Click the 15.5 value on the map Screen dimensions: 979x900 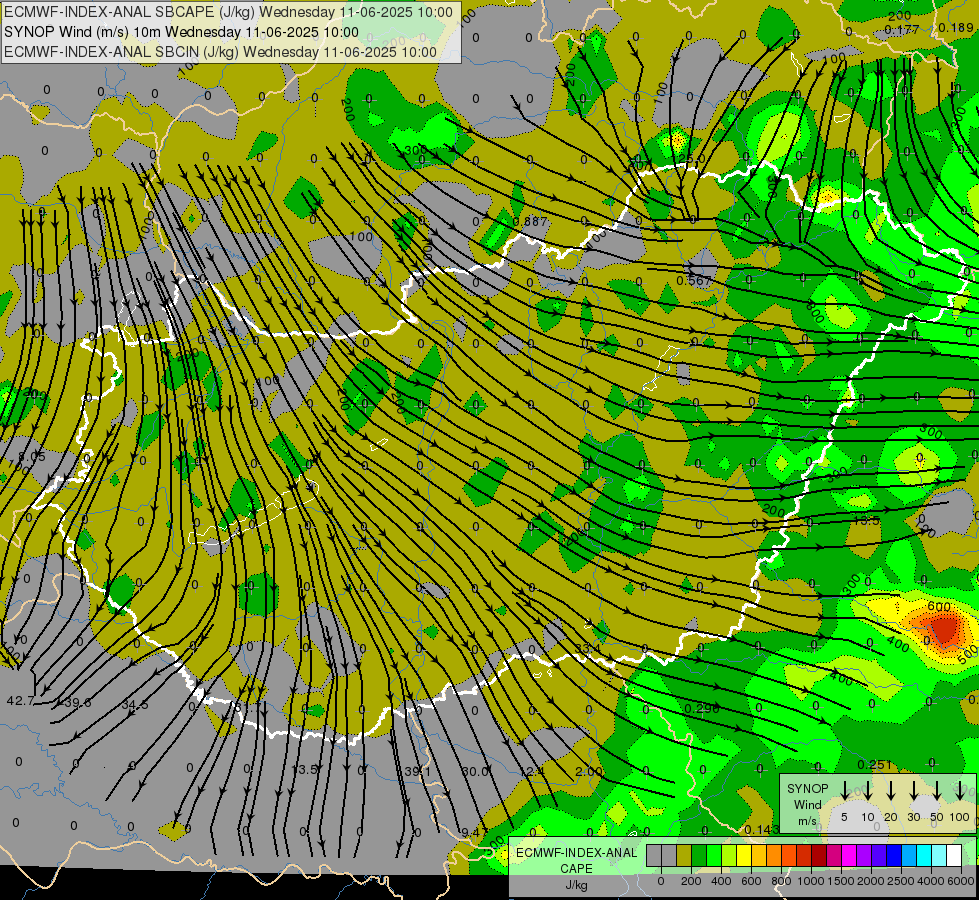tap(866, 520)
